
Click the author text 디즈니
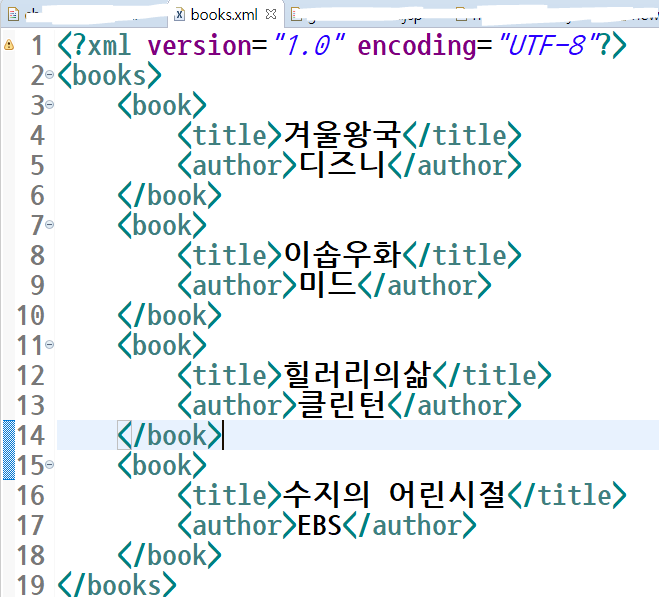pyautogui.click(x=342, y=165)
